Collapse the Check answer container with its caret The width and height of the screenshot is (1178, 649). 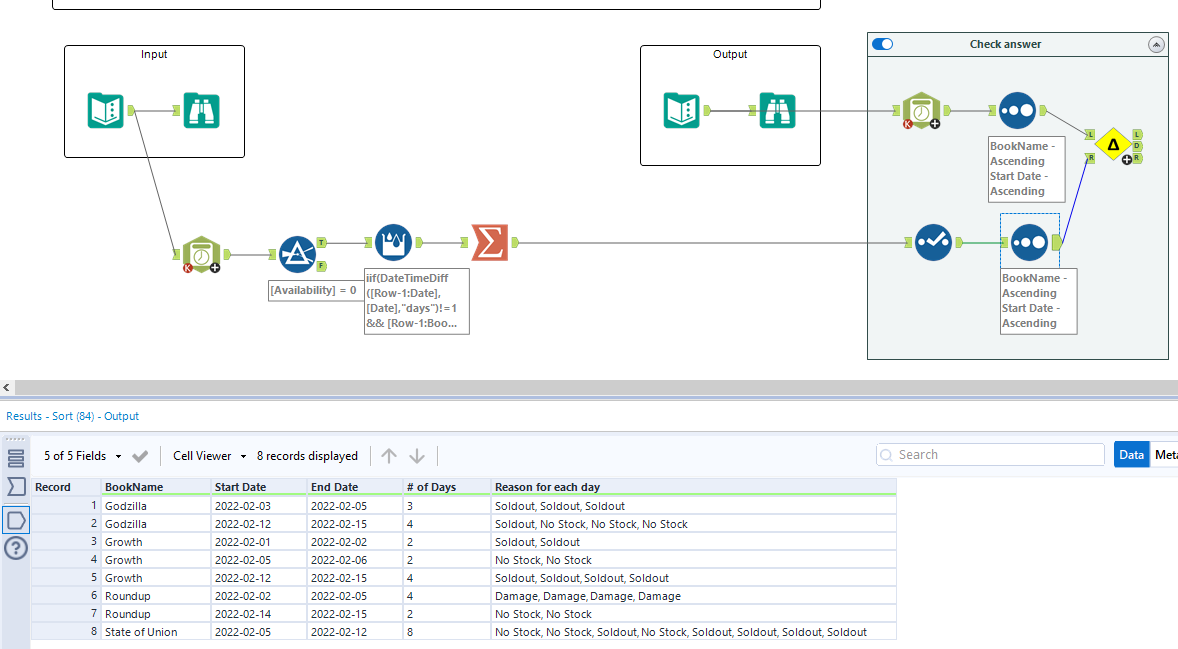click(x=1157, y=44)
